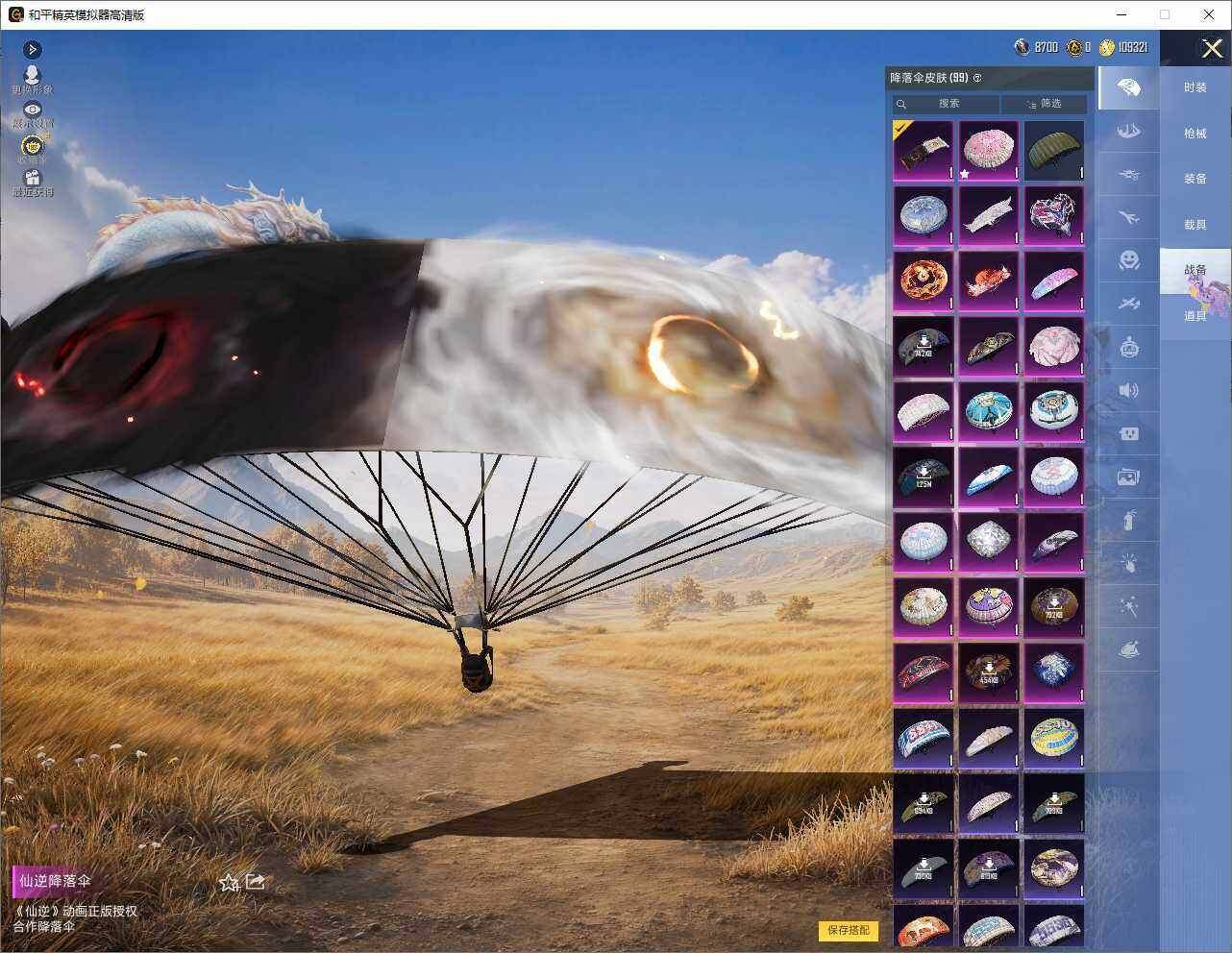Open the parachute skins category icon

pyautogui.click(x=1129, y=88)
